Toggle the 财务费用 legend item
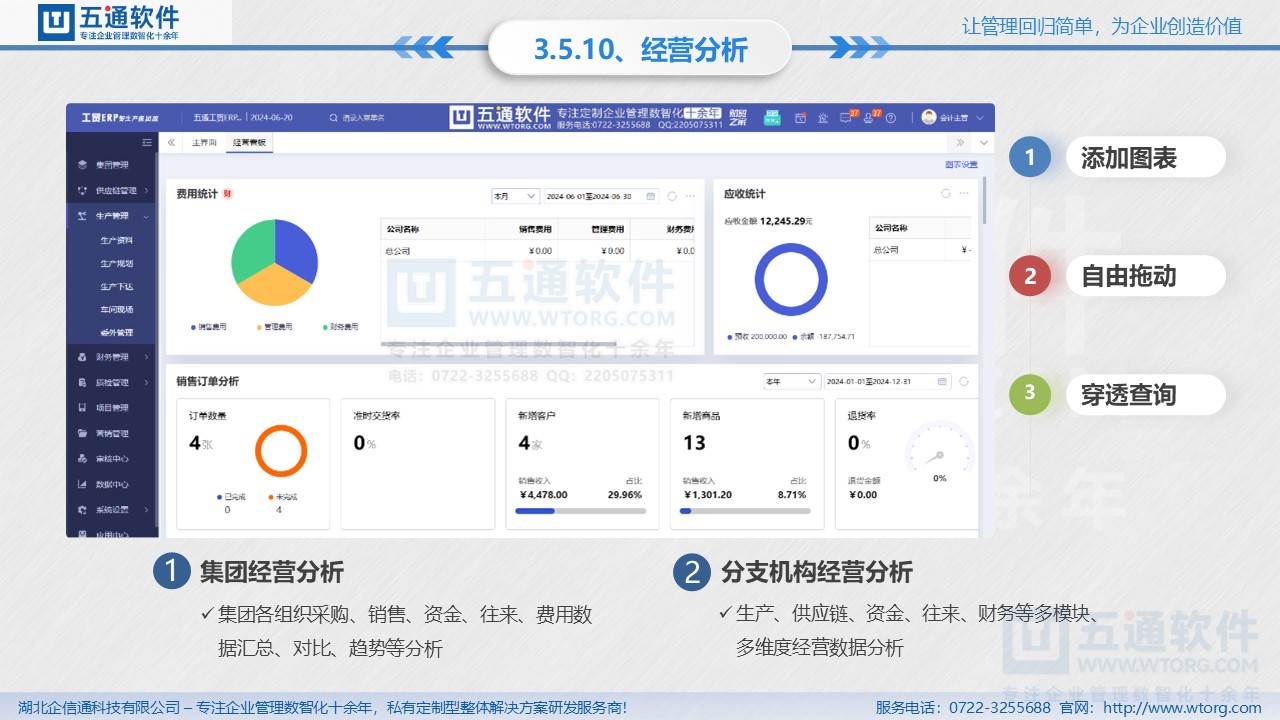 340,327
